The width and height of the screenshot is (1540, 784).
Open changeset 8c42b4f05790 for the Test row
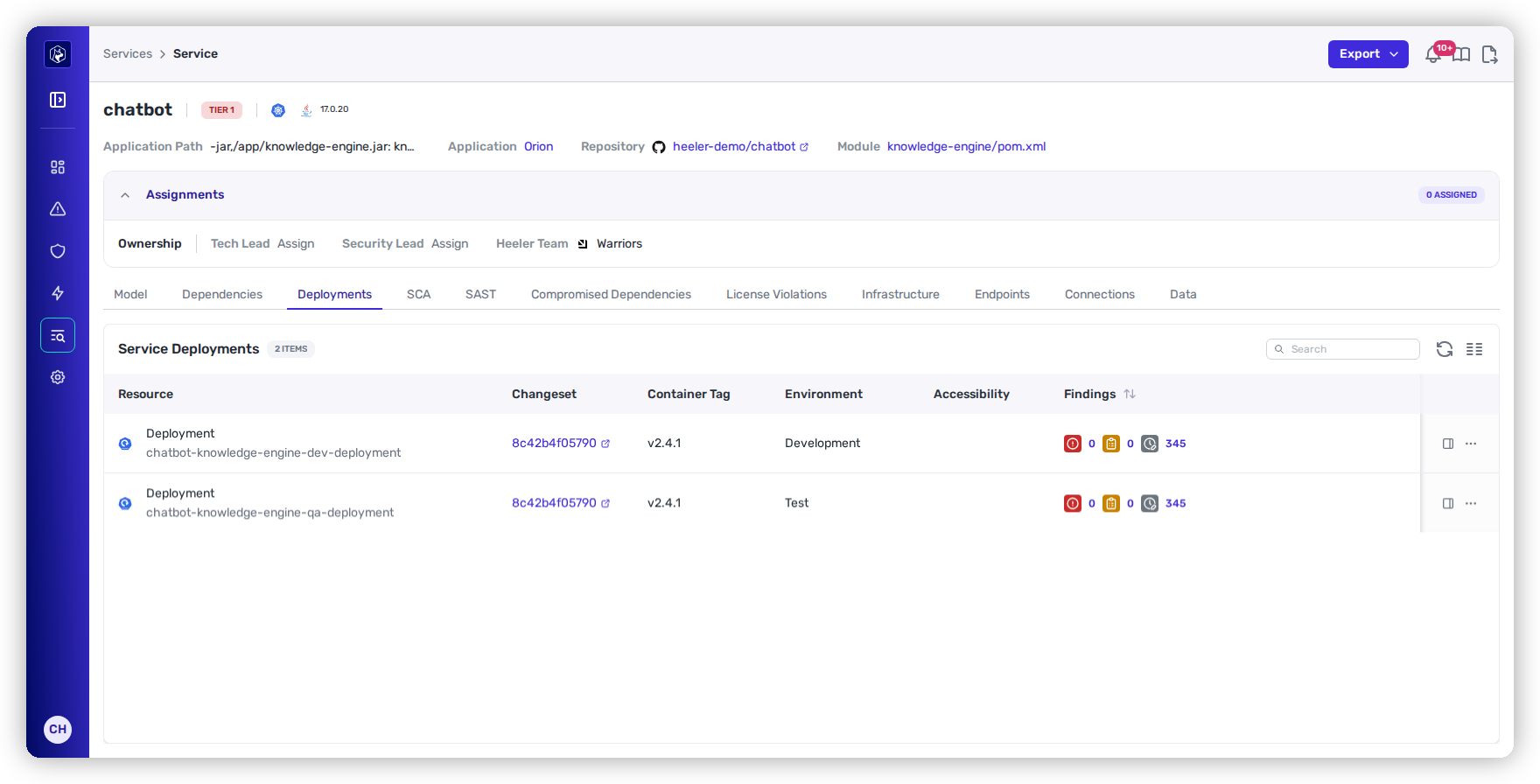coord(561,503)
